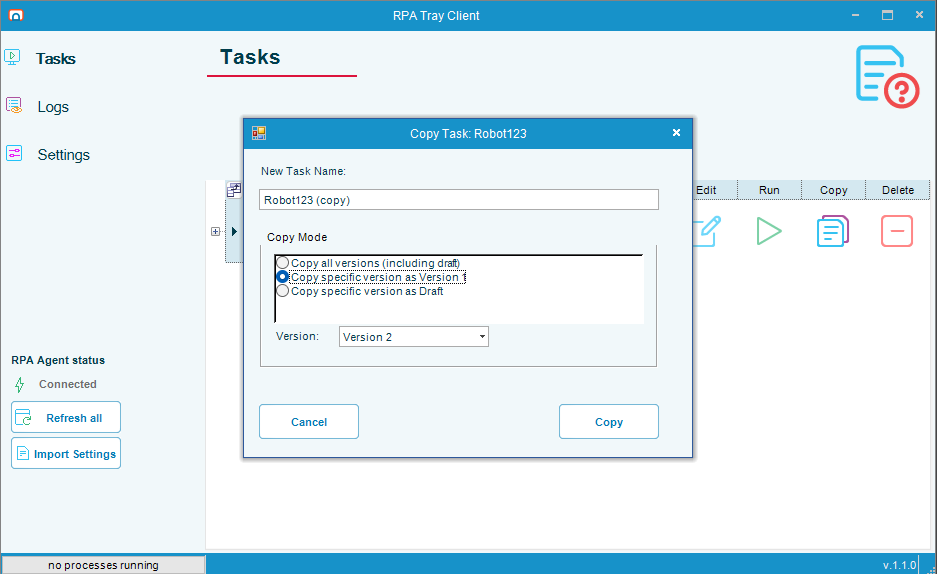937x574 pixels.
Task: Confirm with the Copy button in dialog
Action: tap(609, 422)
